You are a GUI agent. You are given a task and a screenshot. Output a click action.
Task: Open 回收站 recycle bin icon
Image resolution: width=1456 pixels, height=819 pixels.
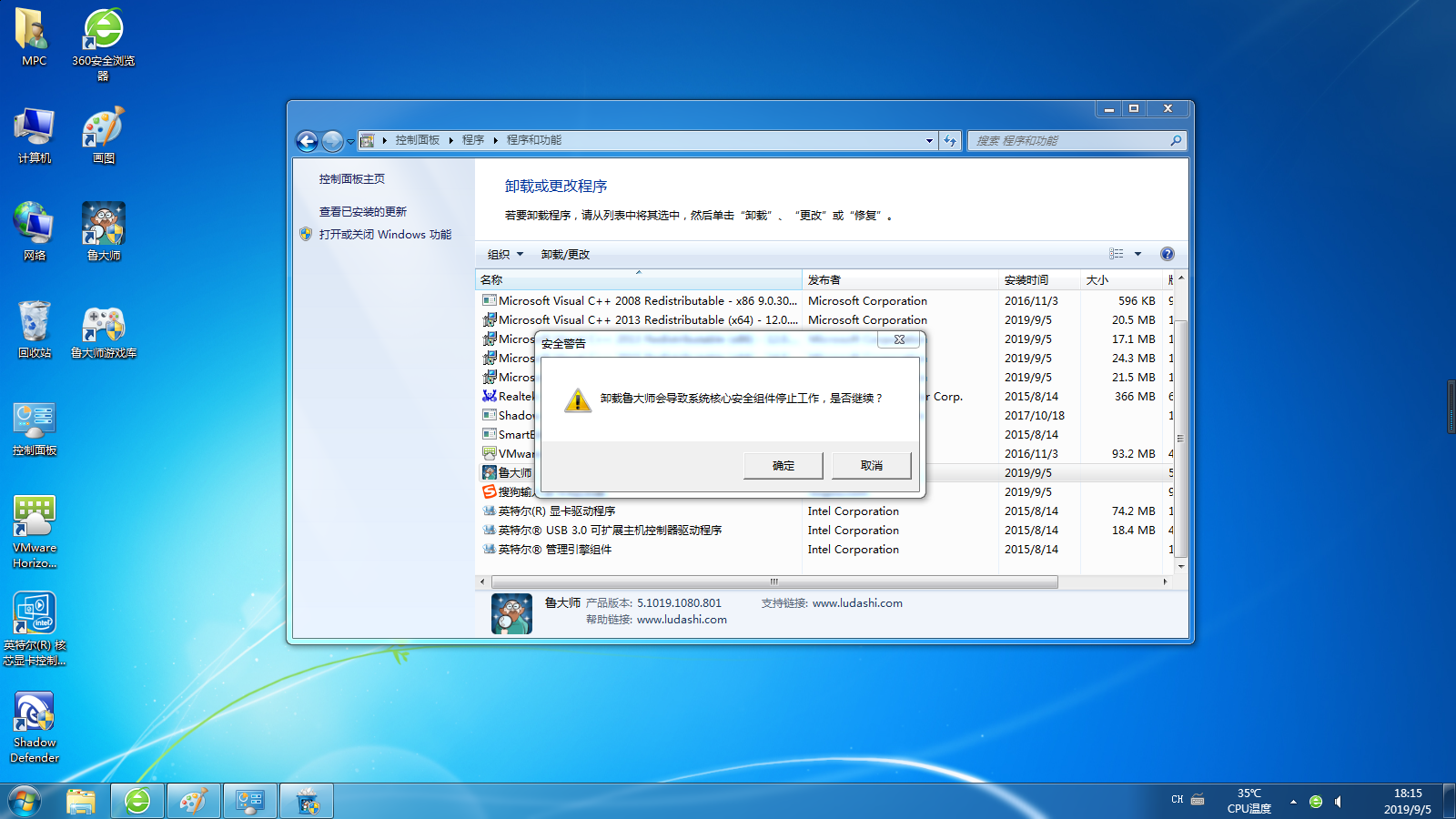point(35,329)
